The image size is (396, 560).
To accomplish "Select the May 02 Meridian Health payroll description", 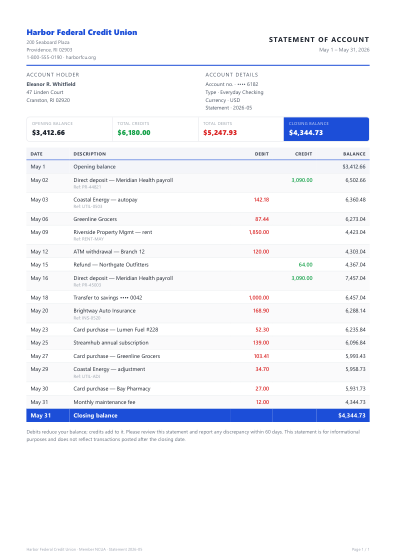I will coord(123,180).
